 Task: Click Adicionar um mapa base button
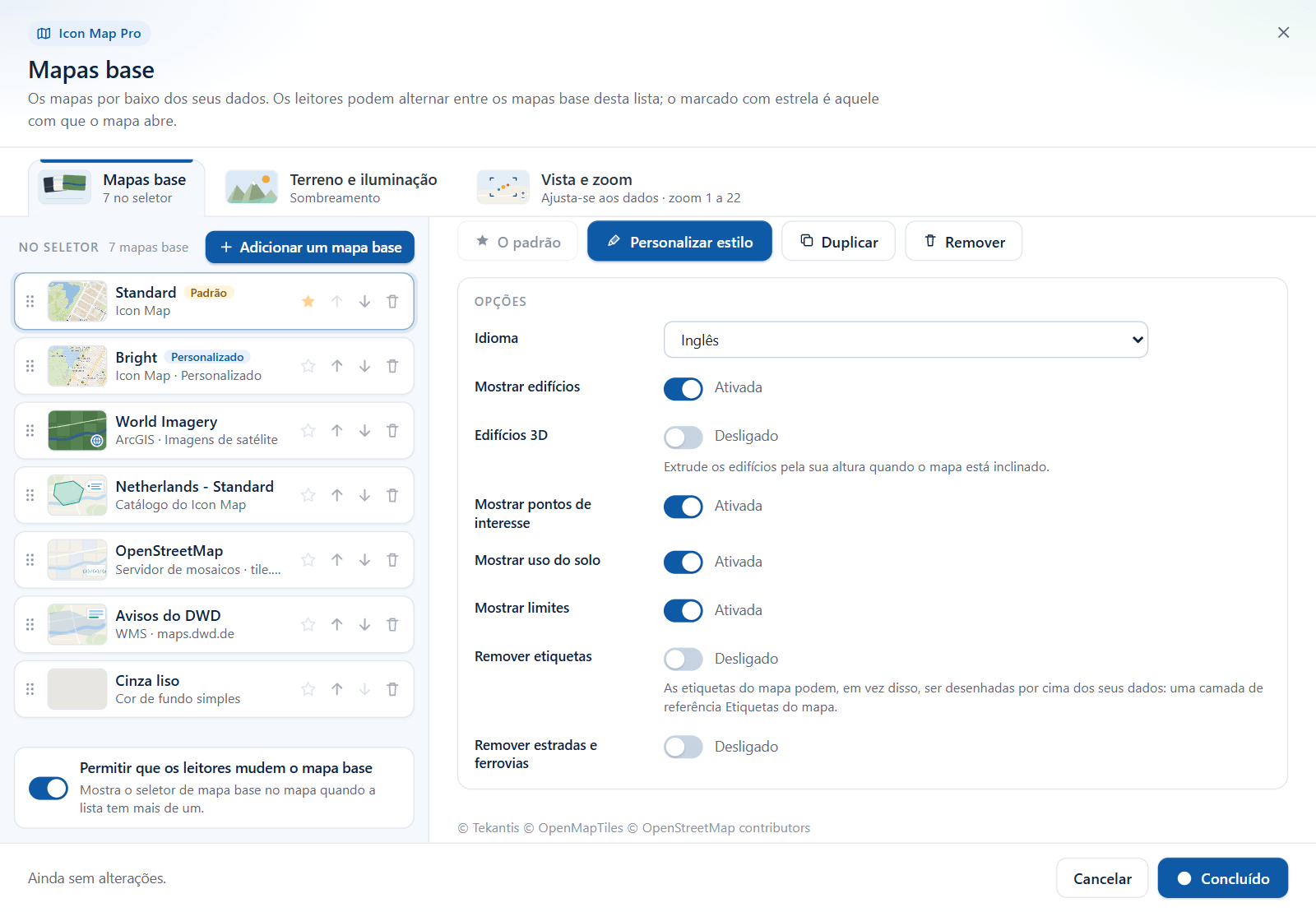(x=310, y=248)
